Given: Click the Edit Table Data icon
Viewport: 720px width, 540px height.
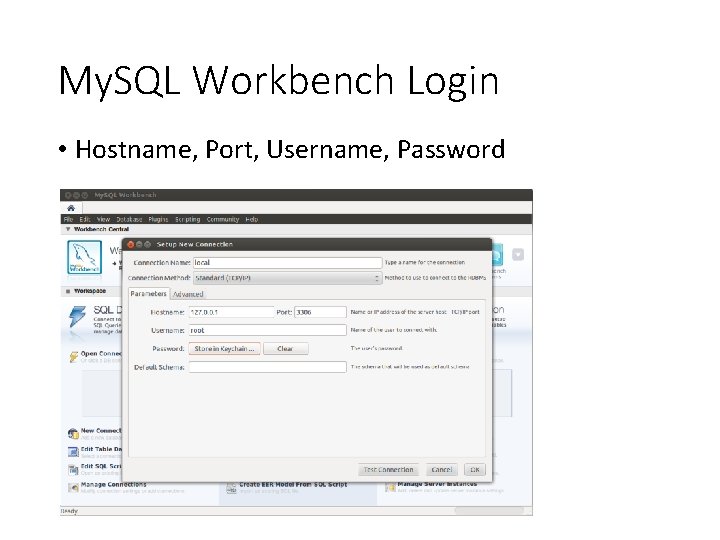Looking at the screenshot, I should click(73, 452).
